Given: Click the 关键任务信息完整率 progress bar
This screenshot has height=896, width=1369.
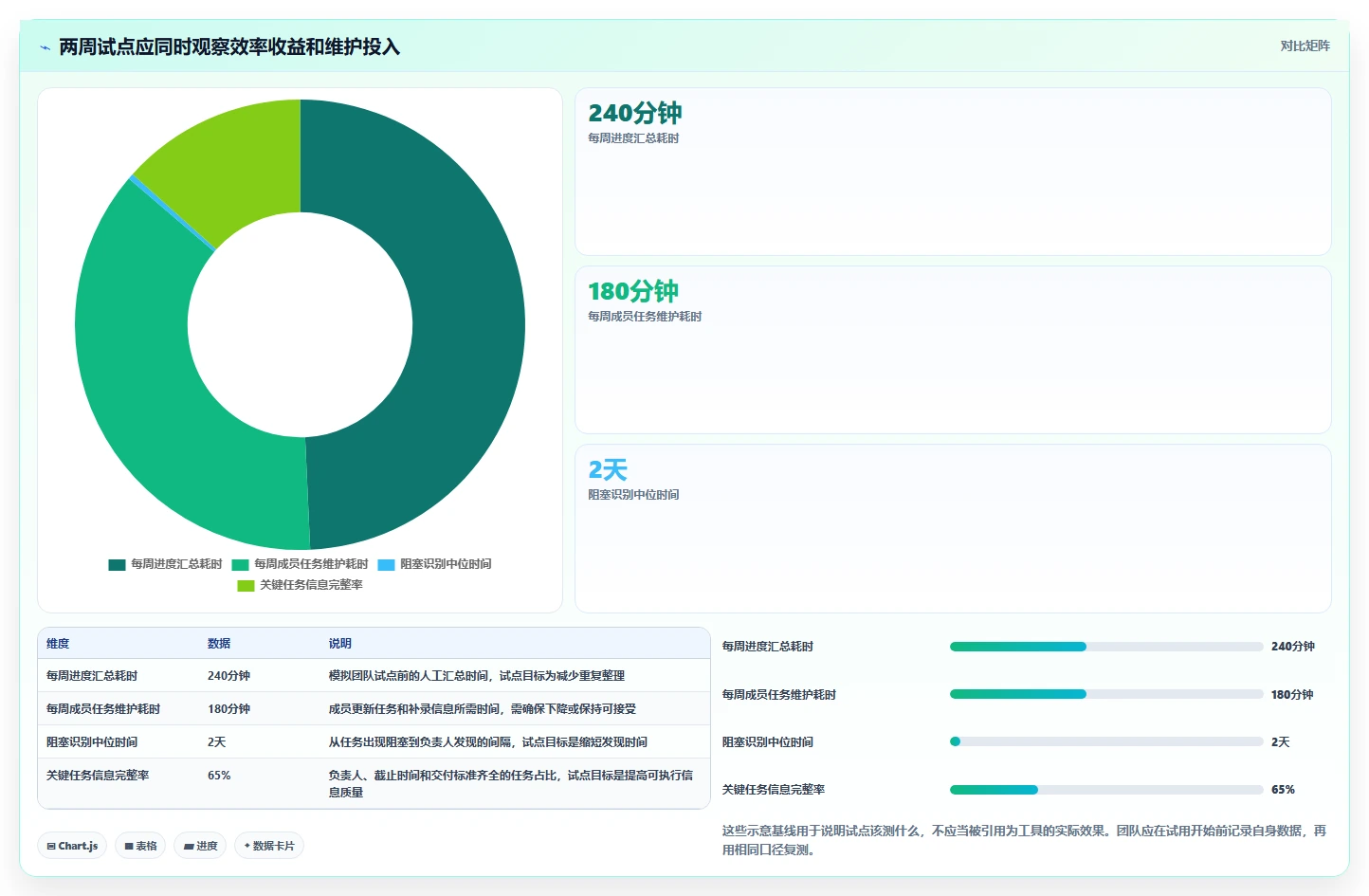Looking at the screenshot, I should click(1106, 790).
